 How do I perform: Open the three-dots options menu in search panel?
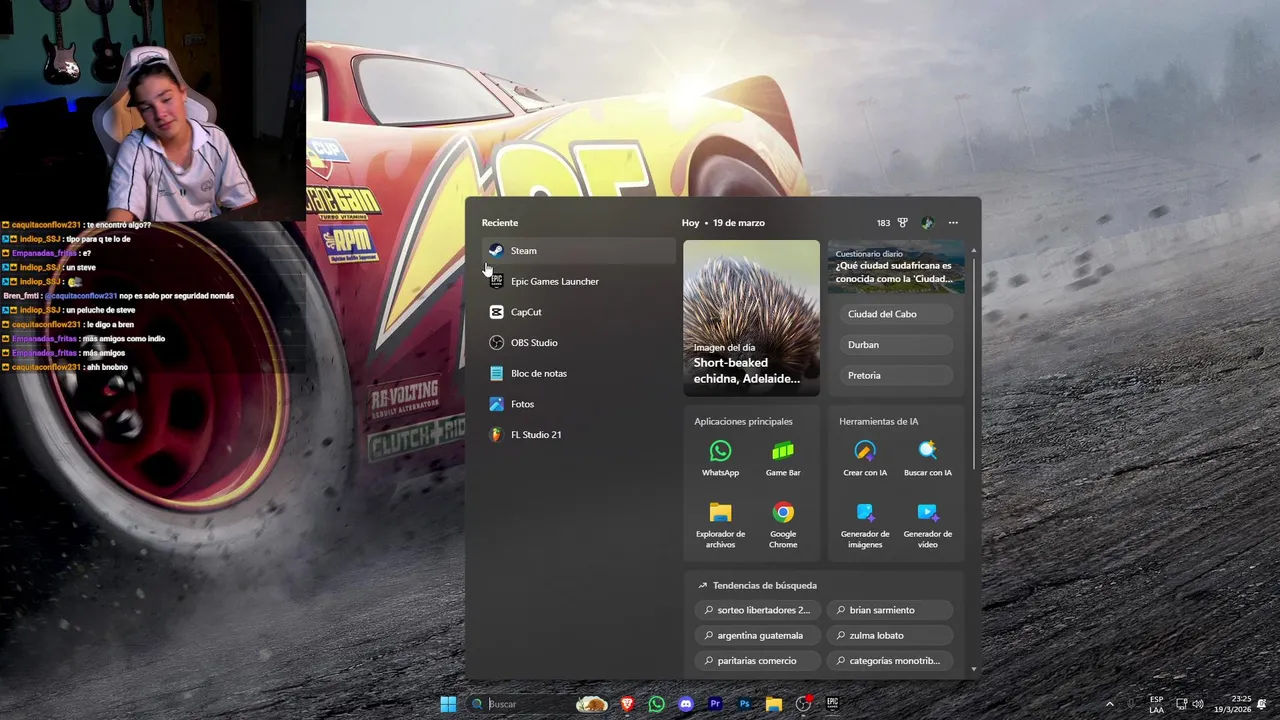[953, 223]
